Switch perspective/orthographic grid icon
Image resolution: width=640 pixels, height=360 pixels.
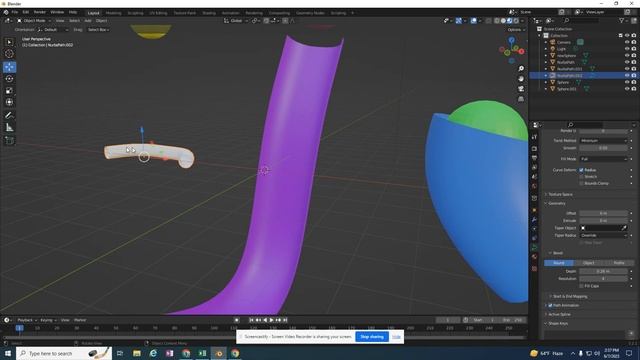pyautogui.click(x=521, y=99)
